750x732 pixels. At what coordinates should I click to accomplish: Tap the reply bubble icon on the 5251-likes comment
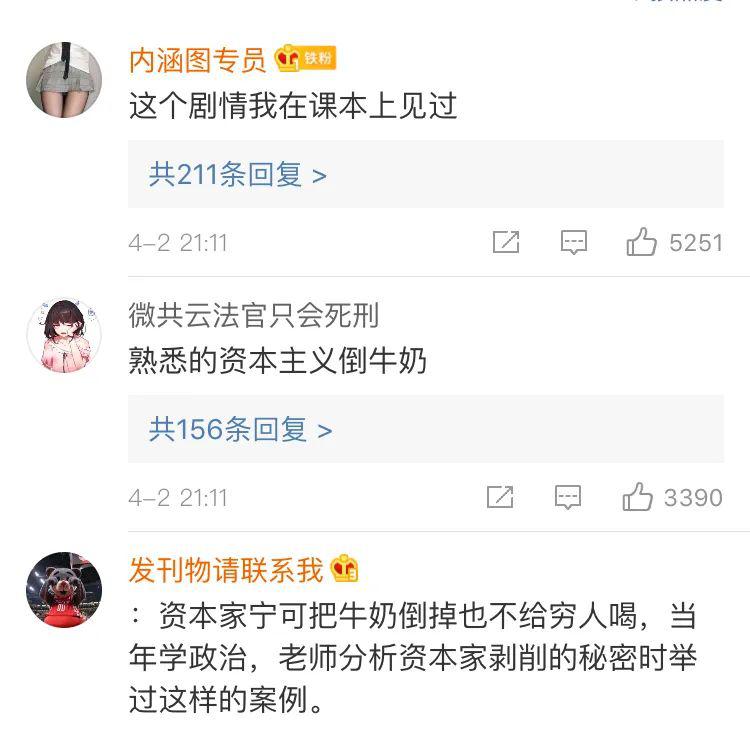(574, 242)
